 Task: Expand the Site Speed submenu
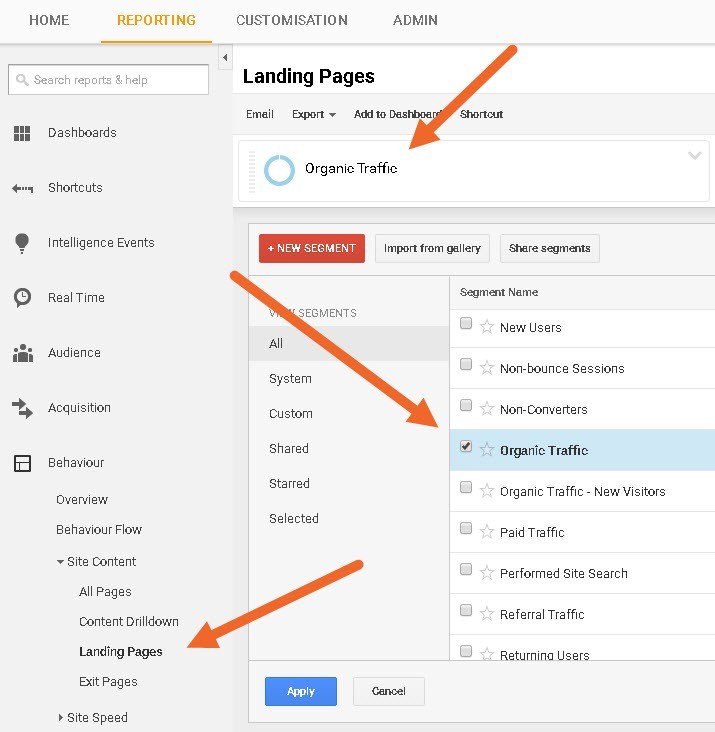(60, 717)
